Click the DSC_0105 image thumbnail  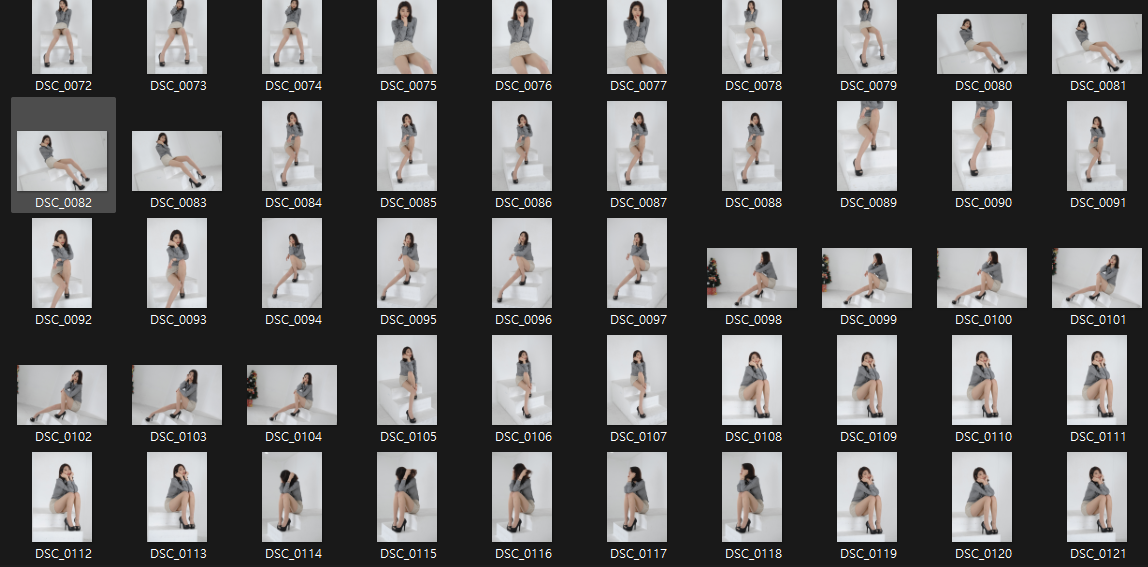click(x=407, y=380)
